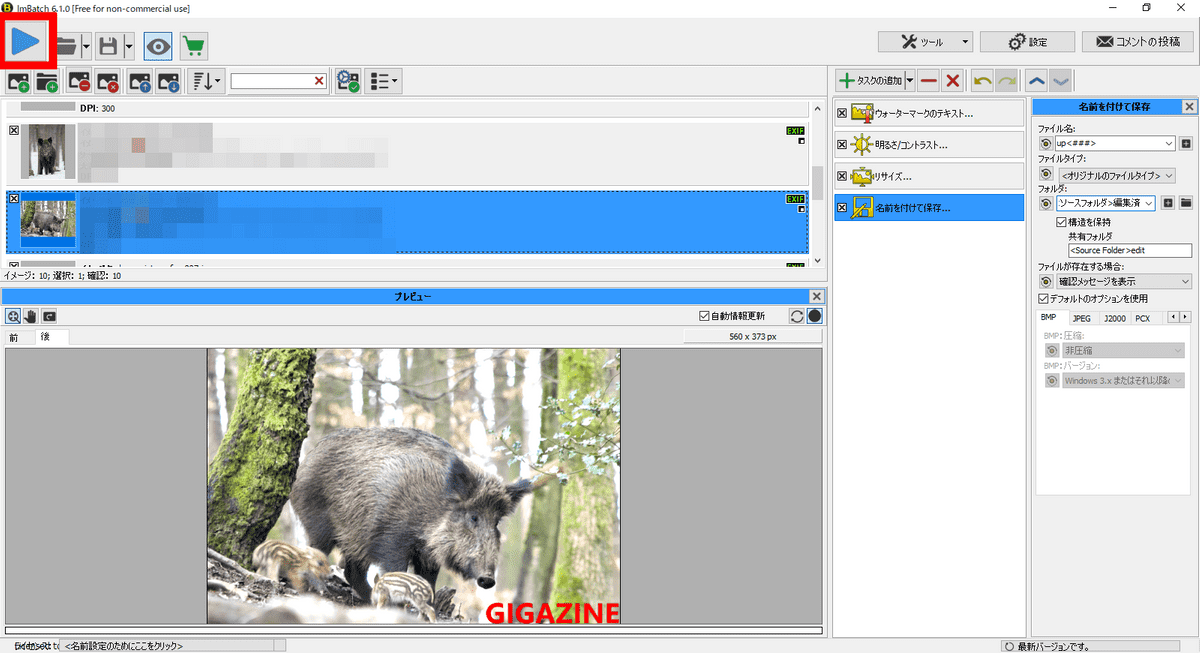Delete the selected task with the red X
This screenshot has height=653, width=1200.
tap(953, 81)
